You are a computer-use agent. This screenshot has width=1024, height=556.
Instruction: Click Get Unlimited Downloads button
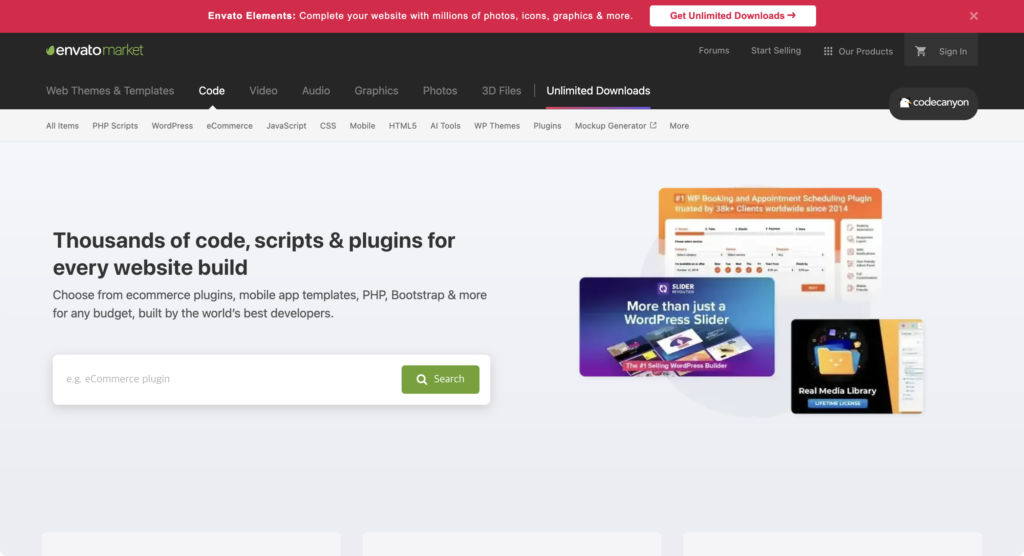(733, 16)
